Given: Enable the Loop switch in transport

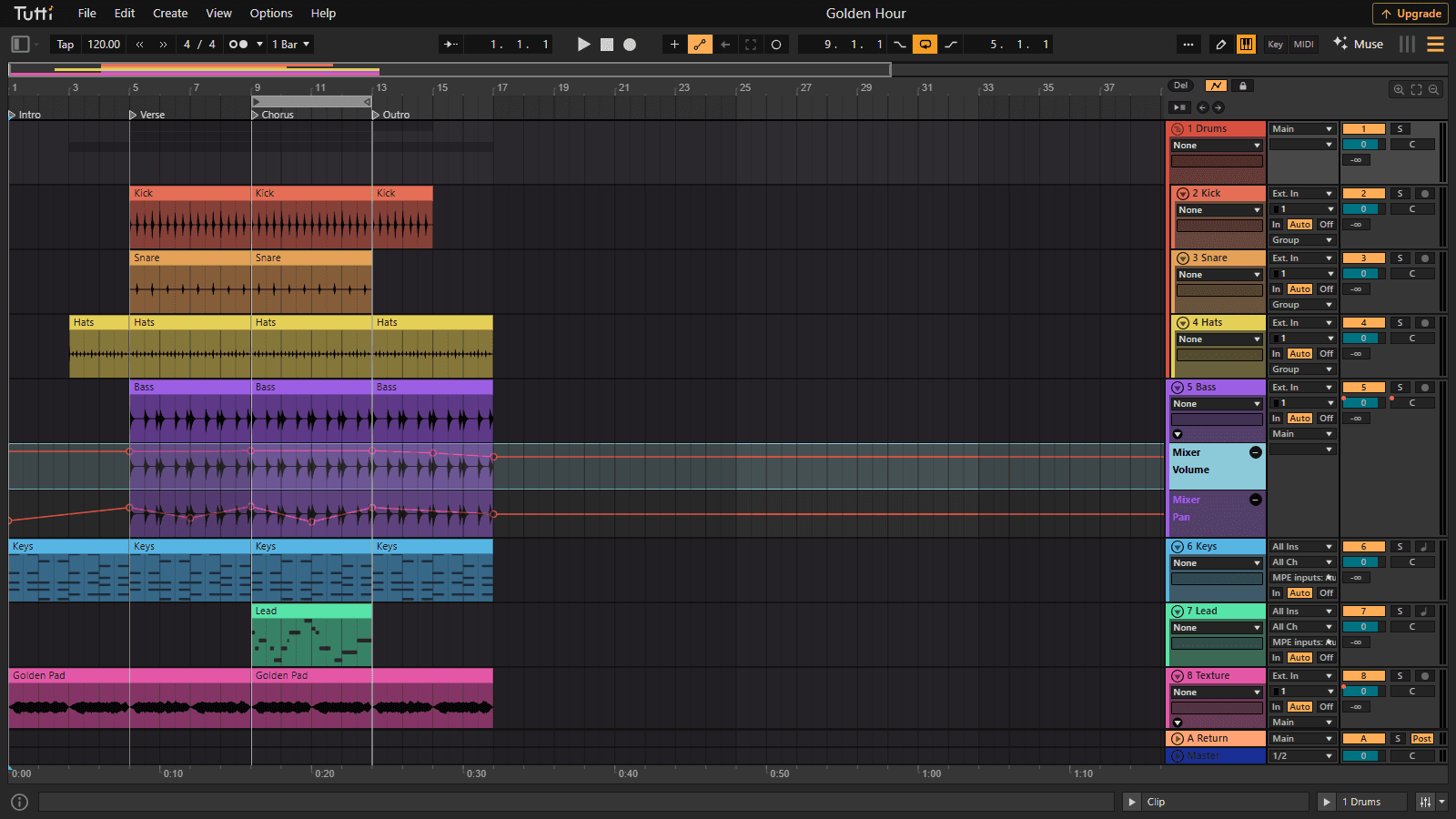Looking at the screenshot, I should [x=925, y=44].
